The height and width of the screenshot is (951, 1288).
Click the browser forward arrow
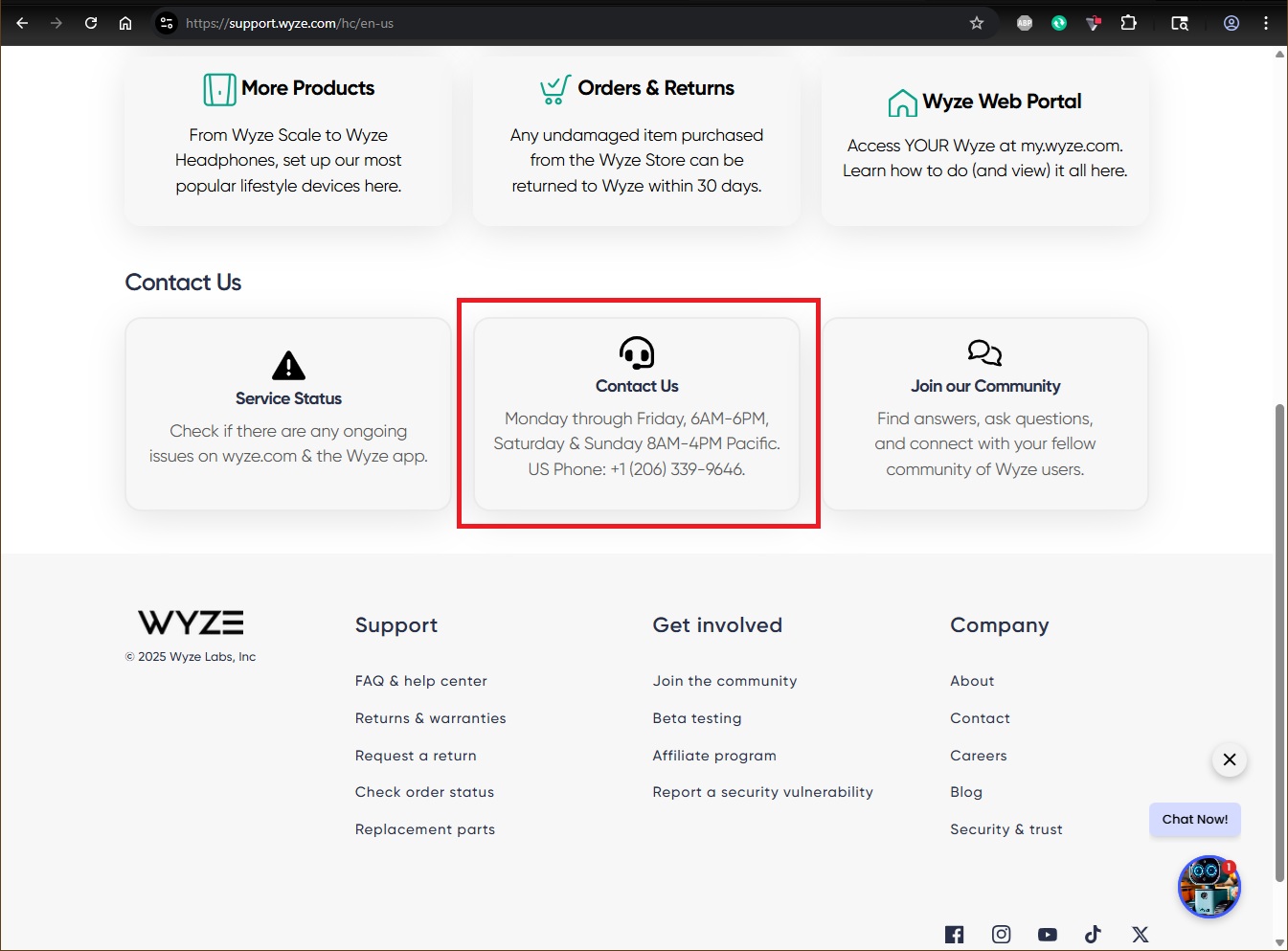point(56,23)
